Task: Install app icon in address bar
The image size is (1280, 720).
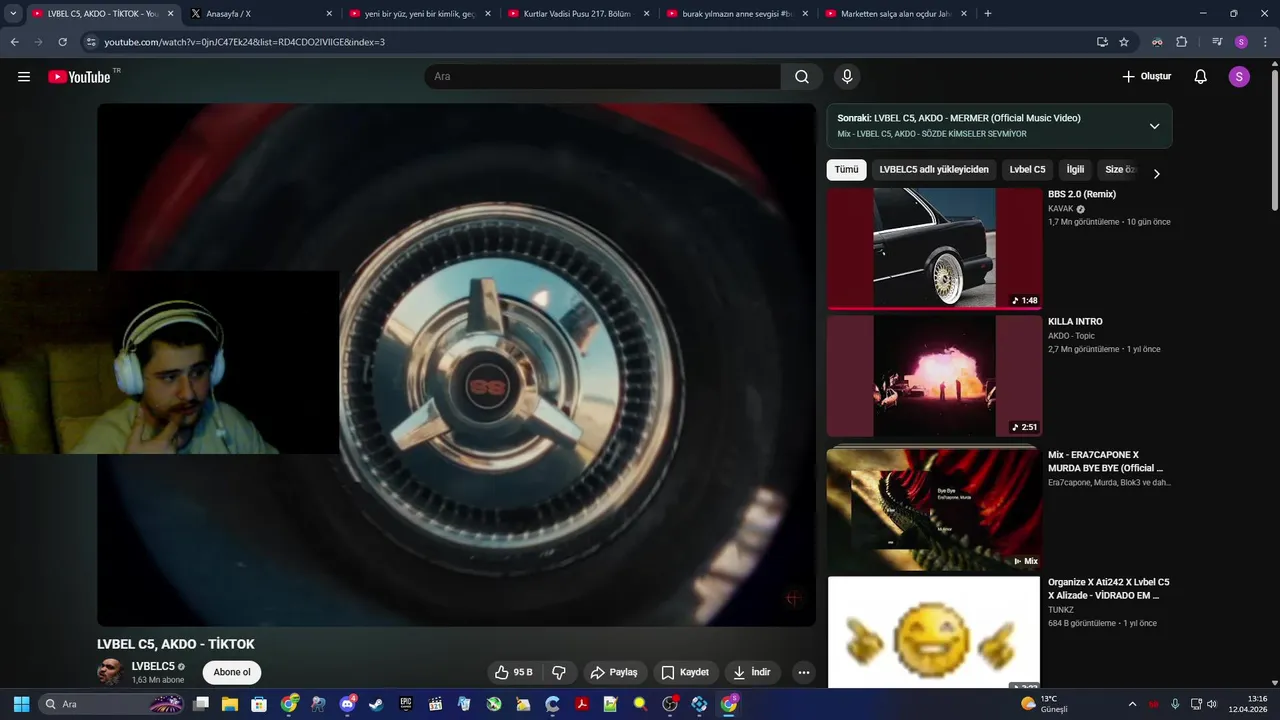Action: pyautogui.click(x=1102, y=42)
